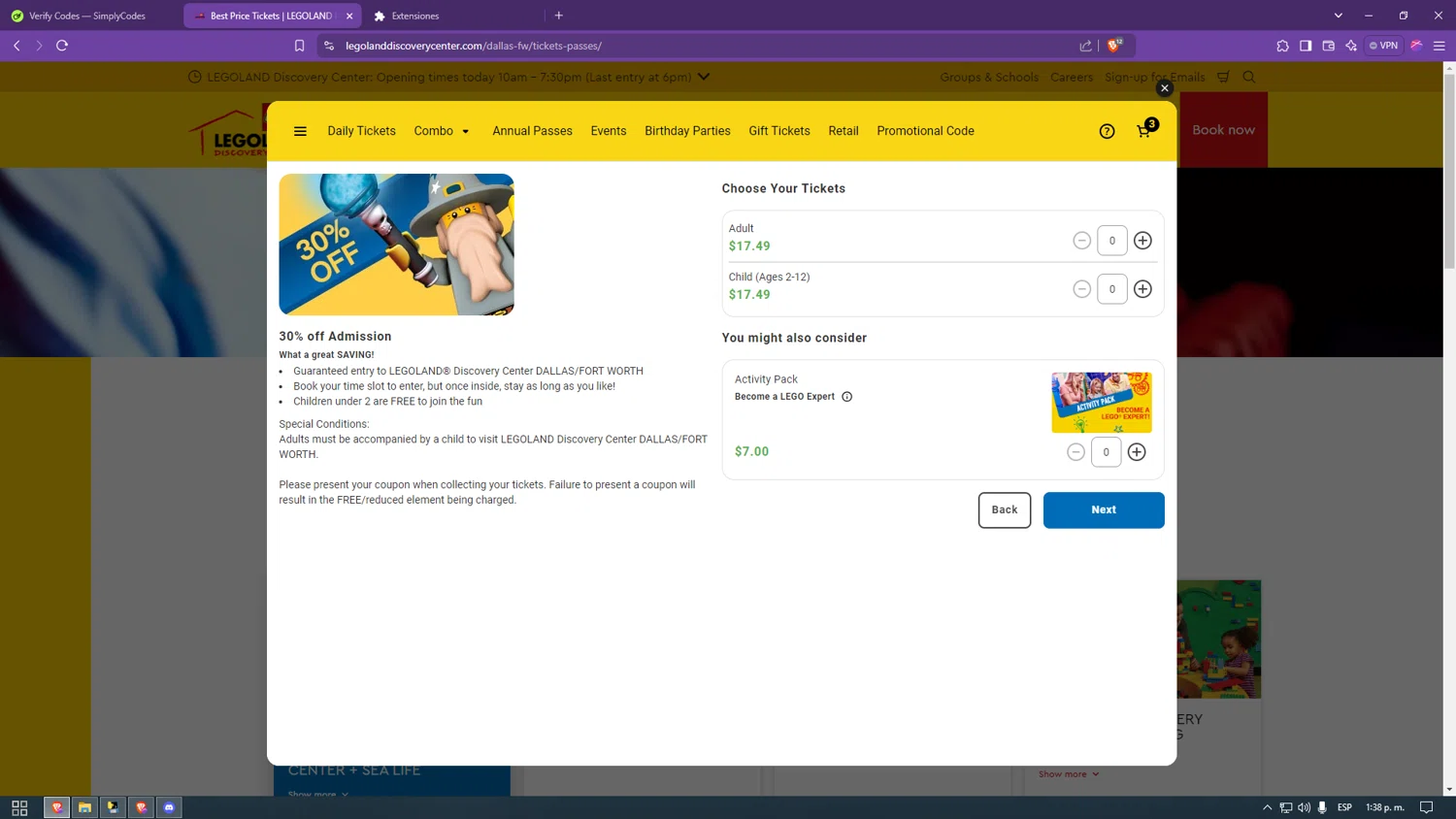This screenshot has height=819, width=1456.
Task: Click the Back button
Action: click(x=1005, y=510)
